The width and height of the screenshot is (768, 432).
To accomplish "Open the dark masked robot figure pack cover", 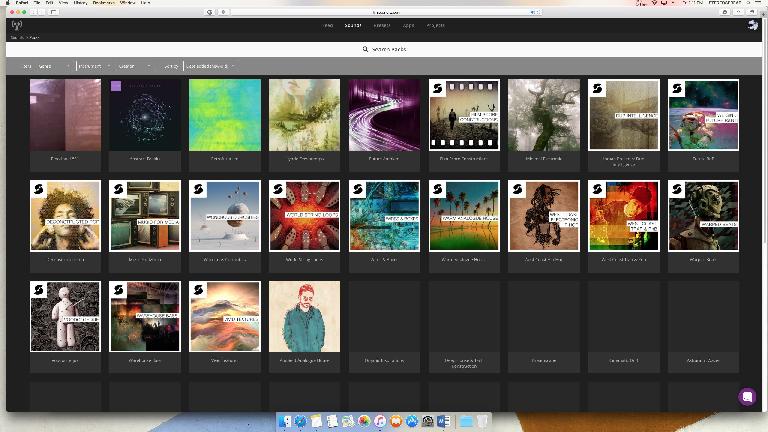I will click(703, 216).
